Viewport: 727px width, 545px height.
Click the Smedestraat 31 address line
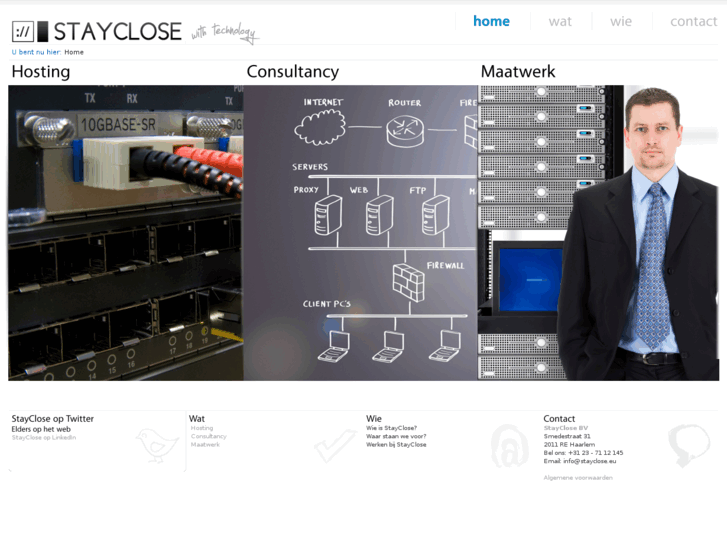567,436
